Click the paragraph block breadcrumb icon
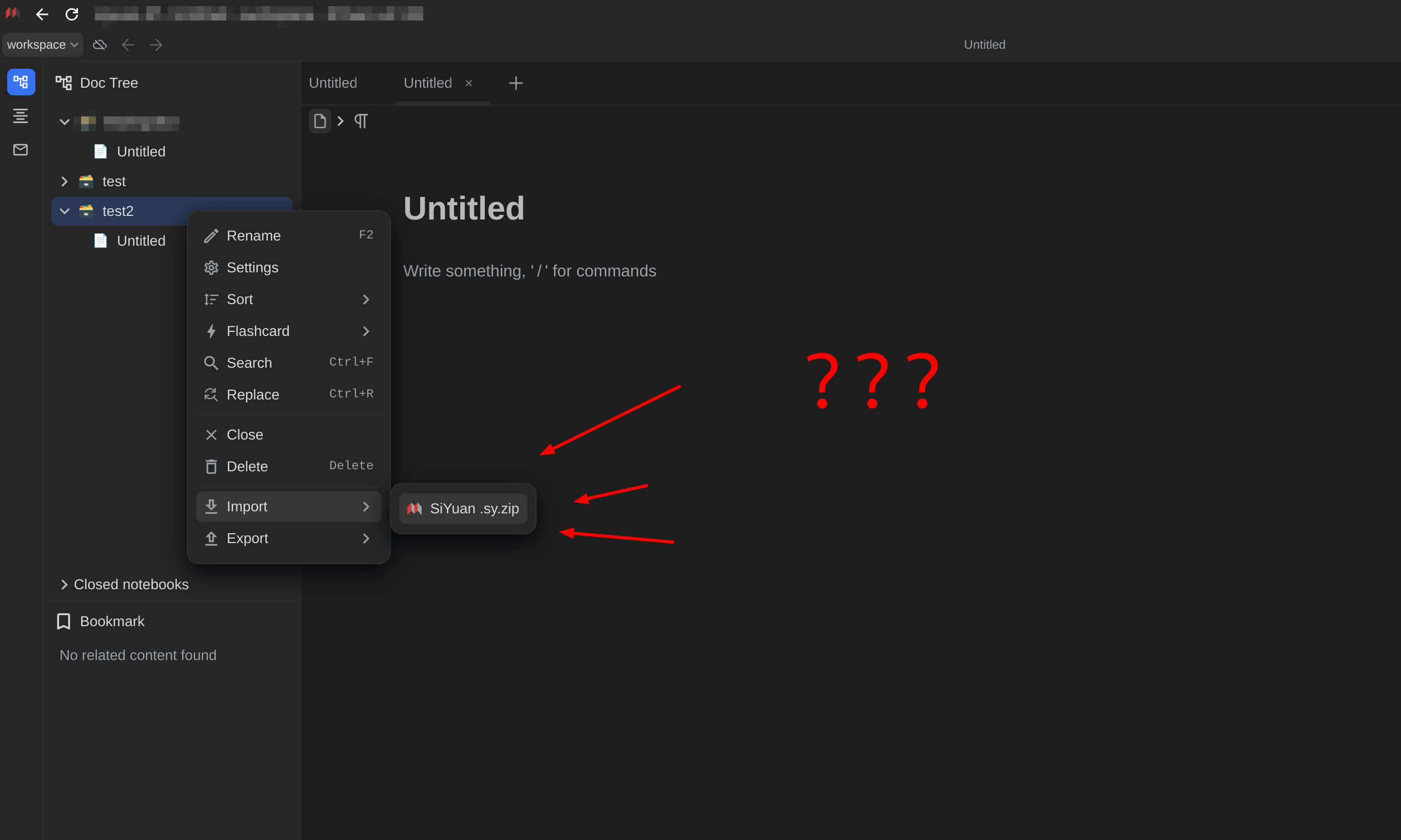The width and height of the screenshot is (1401, 840). pyautogui.click(x=361, y=121)
